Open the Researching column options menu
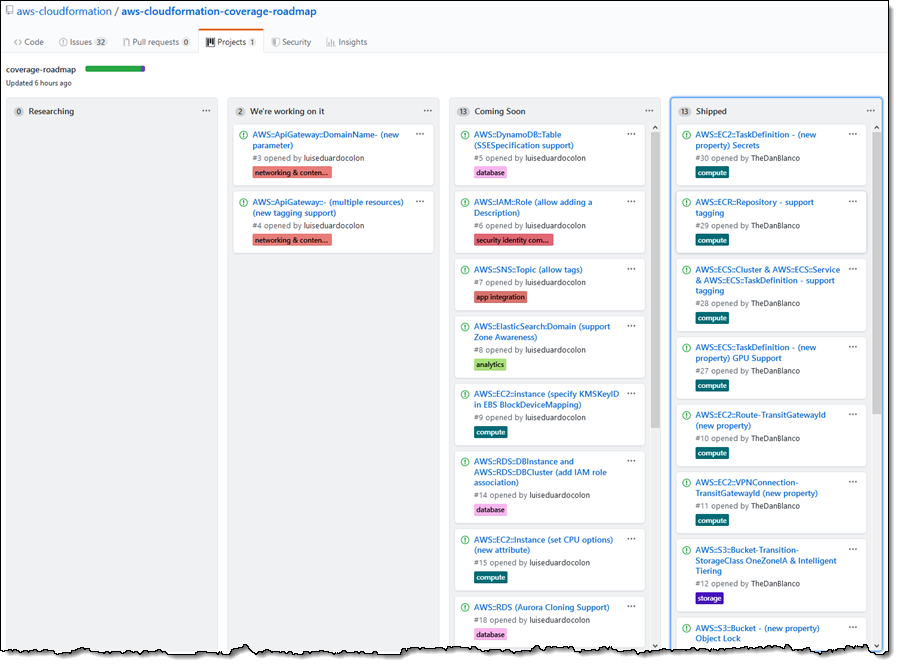The image size is (900, 665). tap(206, 111)
